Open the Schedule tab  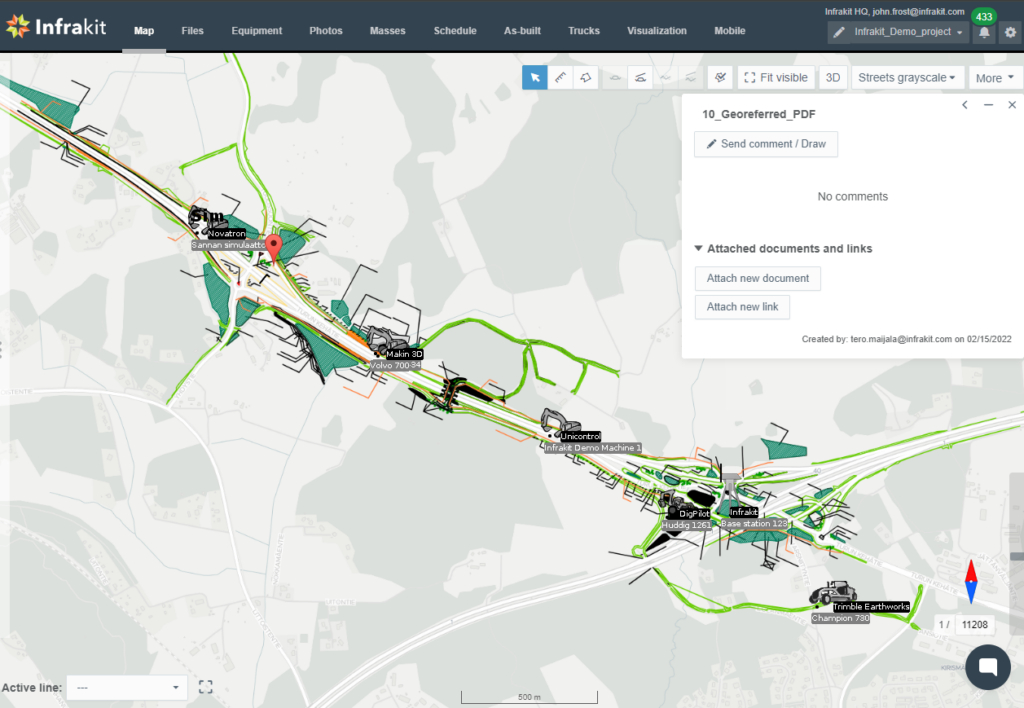(454, 31)
